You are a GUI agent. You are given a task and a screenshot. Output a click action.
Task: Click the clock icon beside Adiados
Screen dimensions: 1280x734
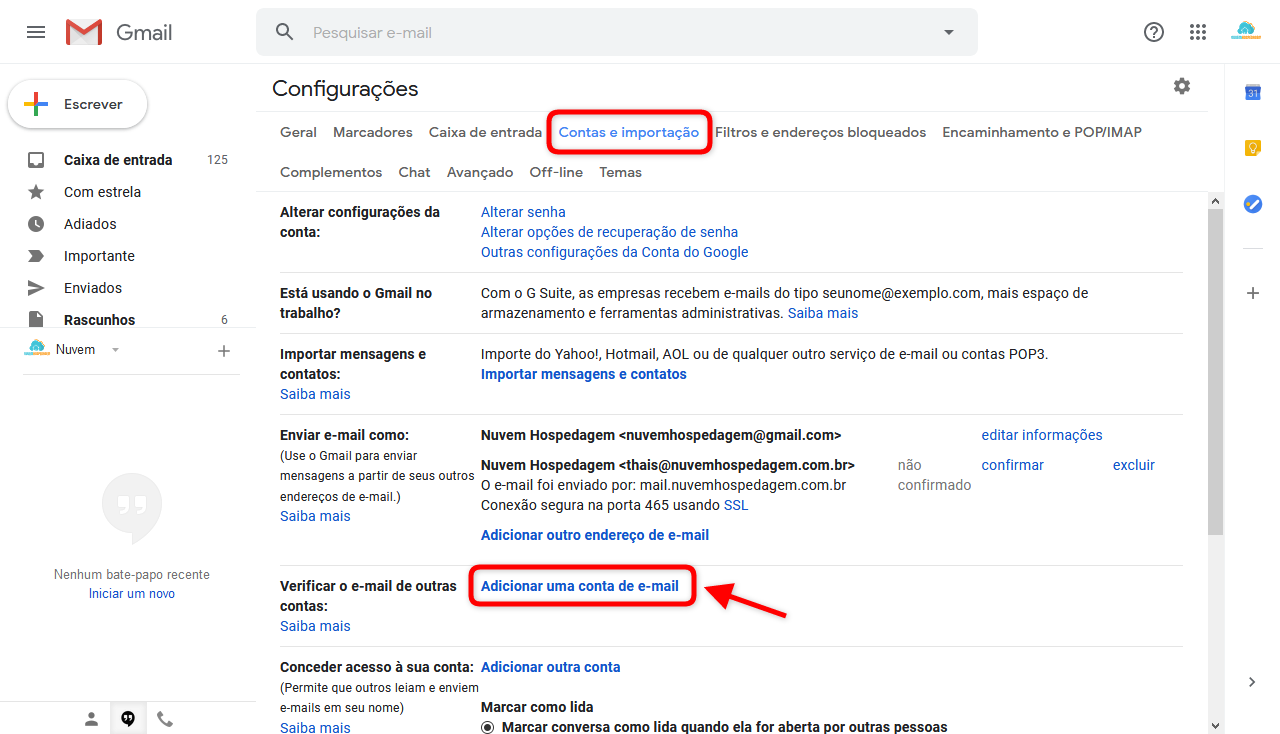(x=36, y=224)
